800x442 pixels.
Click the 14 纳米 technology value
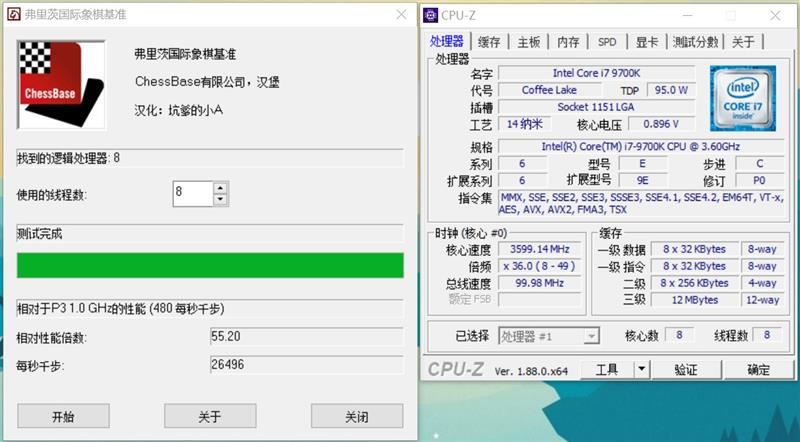[525, 124]
